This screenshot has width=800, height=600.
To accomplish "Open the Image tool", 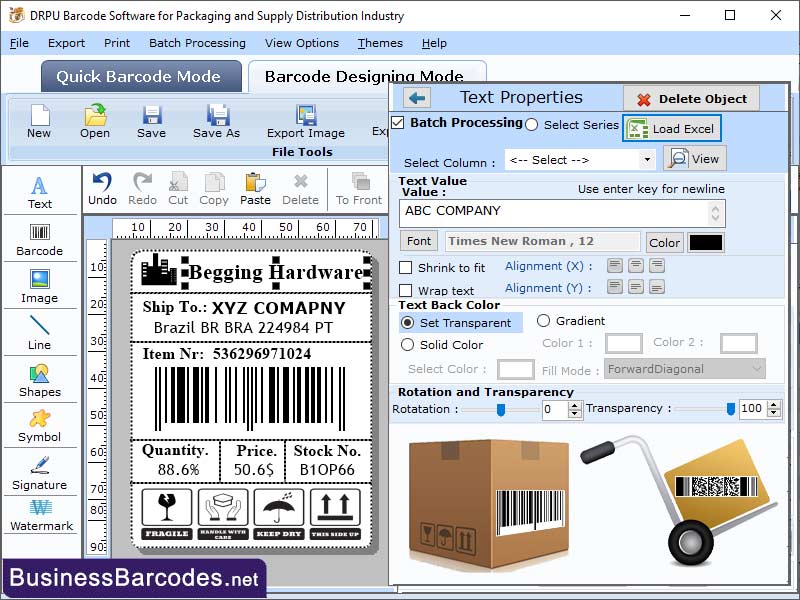I will point(39,287).
